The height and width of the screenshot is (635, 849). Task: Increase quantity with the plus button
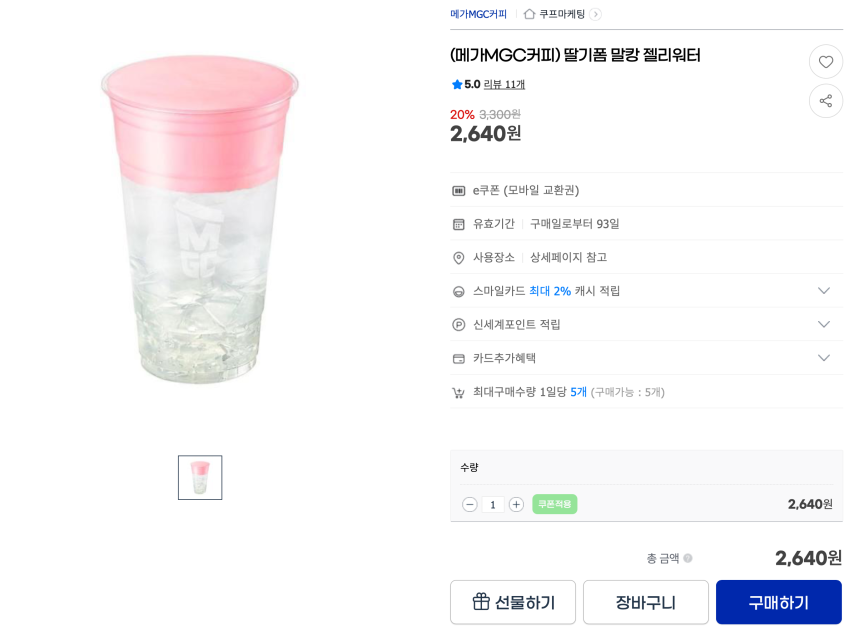[516, 505]
